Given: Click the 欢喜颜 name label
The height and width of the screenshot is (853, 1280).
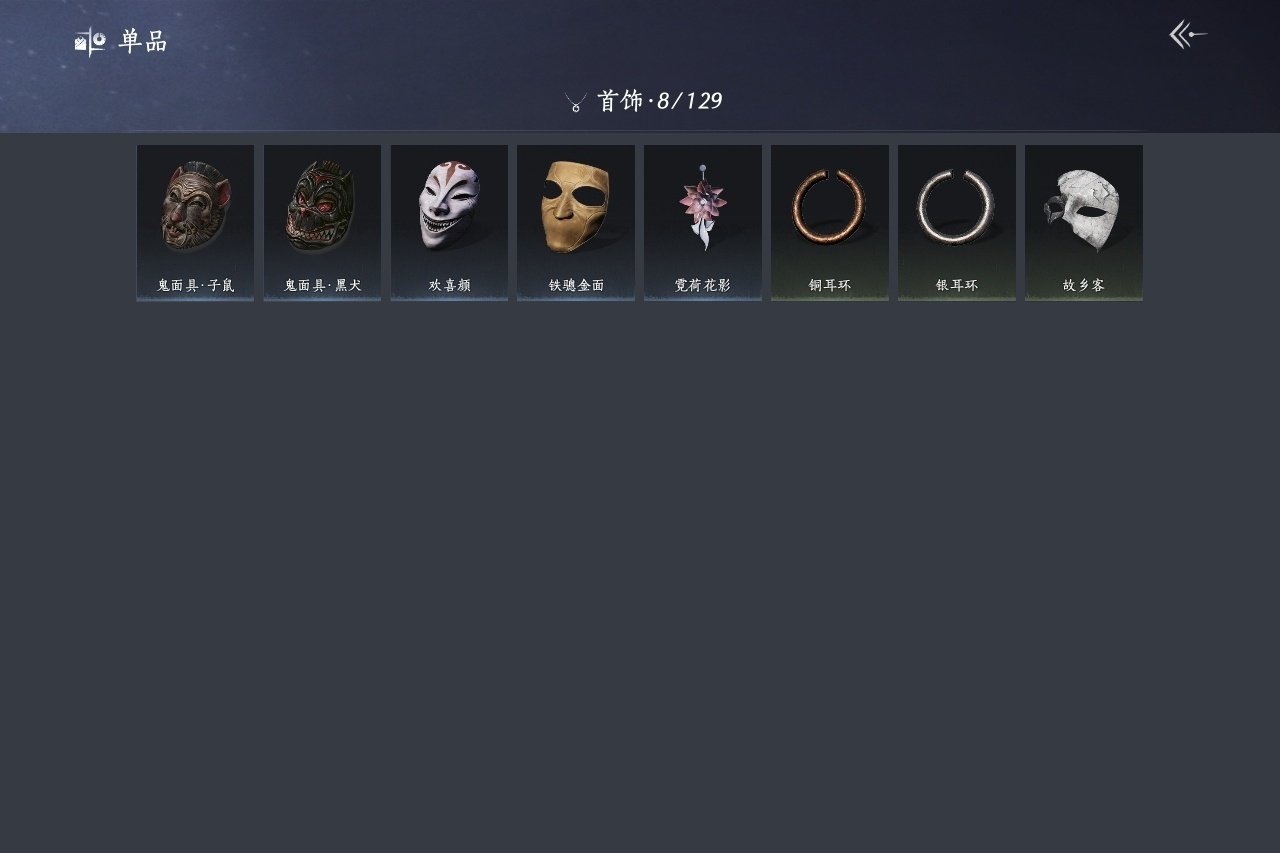Looking at the screenshot, I should [449, 286].
